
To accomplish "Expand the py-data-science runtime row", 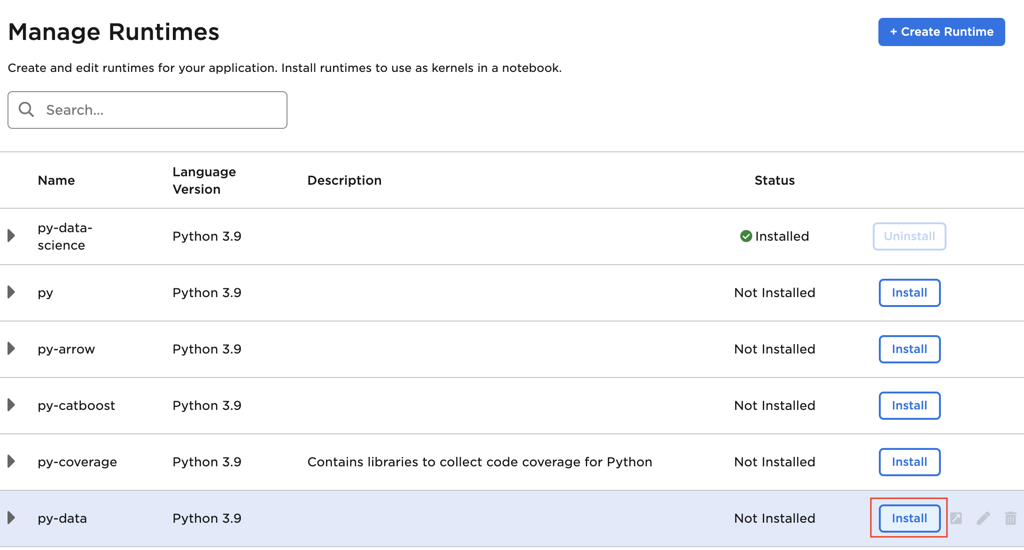I will (12, 236).
